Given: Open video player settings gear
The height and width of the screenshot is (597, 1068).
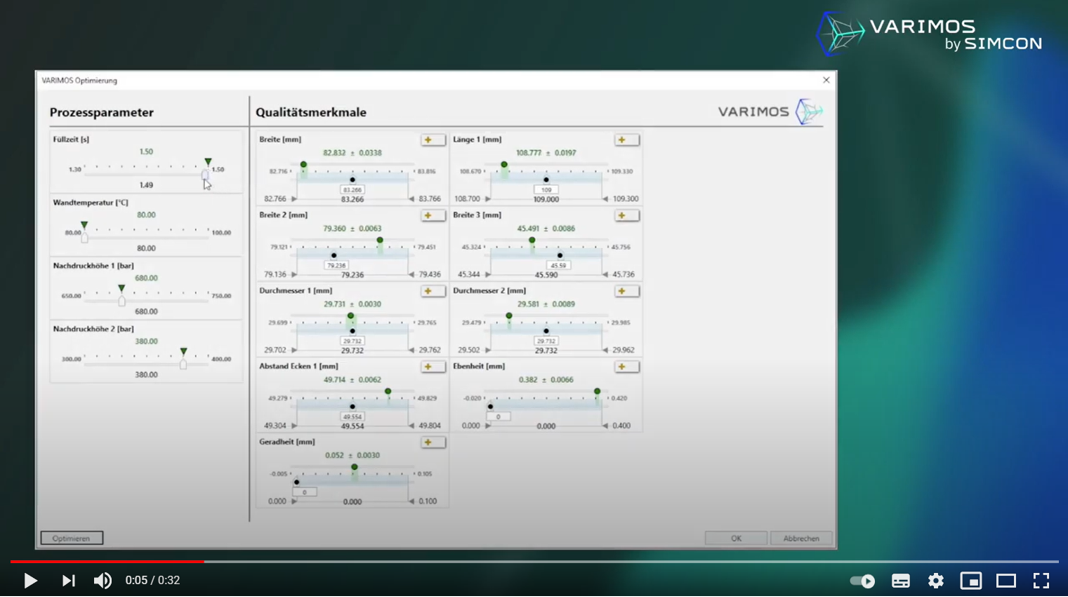Looking at the screenshot, I should click(x=936, y=581).
